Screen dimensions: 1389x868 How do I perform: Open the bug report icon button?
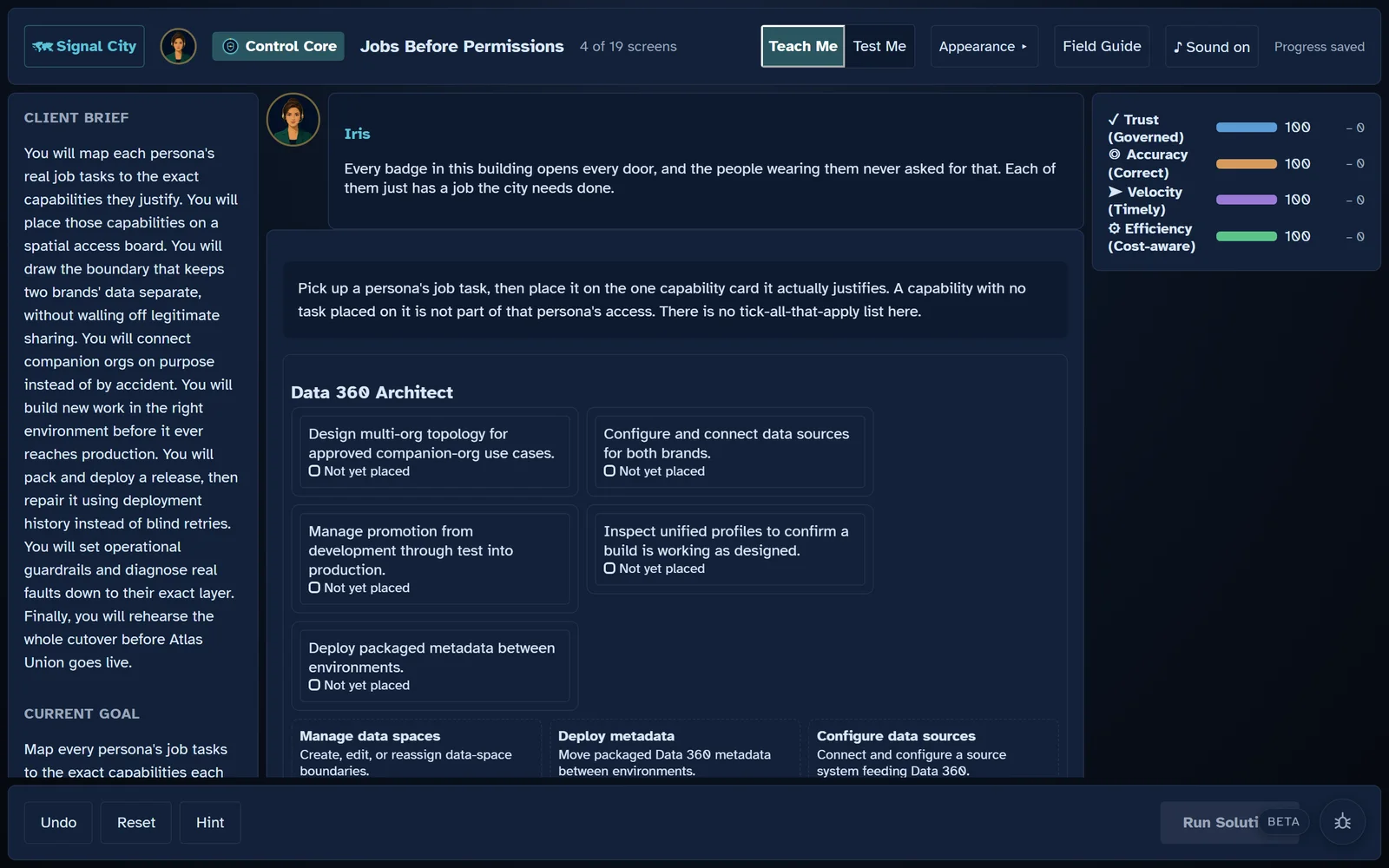point(1342,822)
